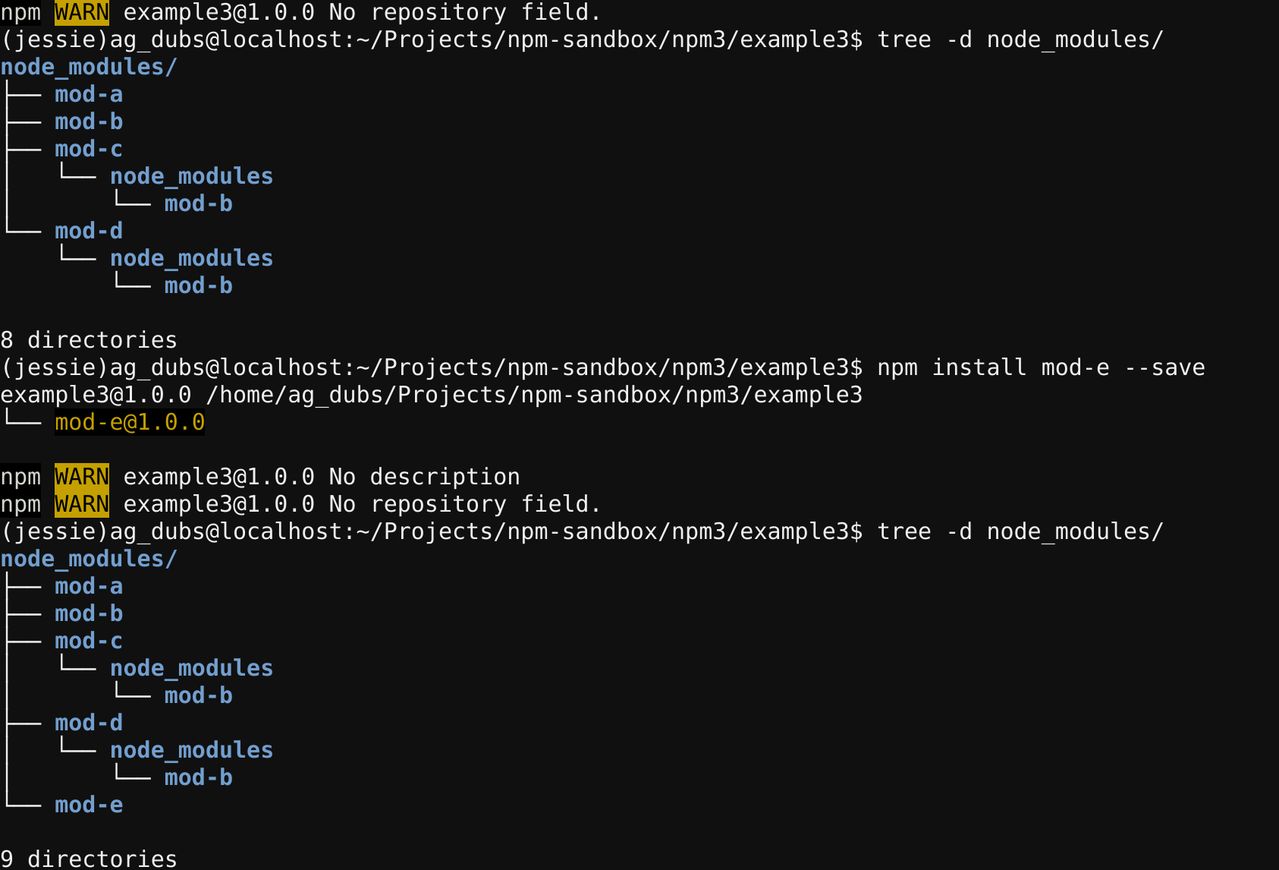Click mod-d in the first tree listing
Screen dimensions: 1279x870
point(89,231)
